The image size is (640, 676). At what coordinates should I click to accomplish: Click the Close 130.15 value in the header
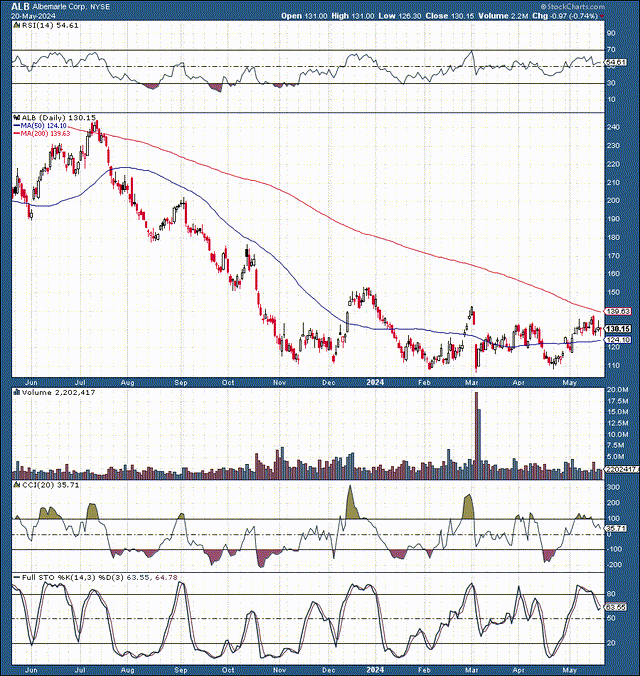449,16
